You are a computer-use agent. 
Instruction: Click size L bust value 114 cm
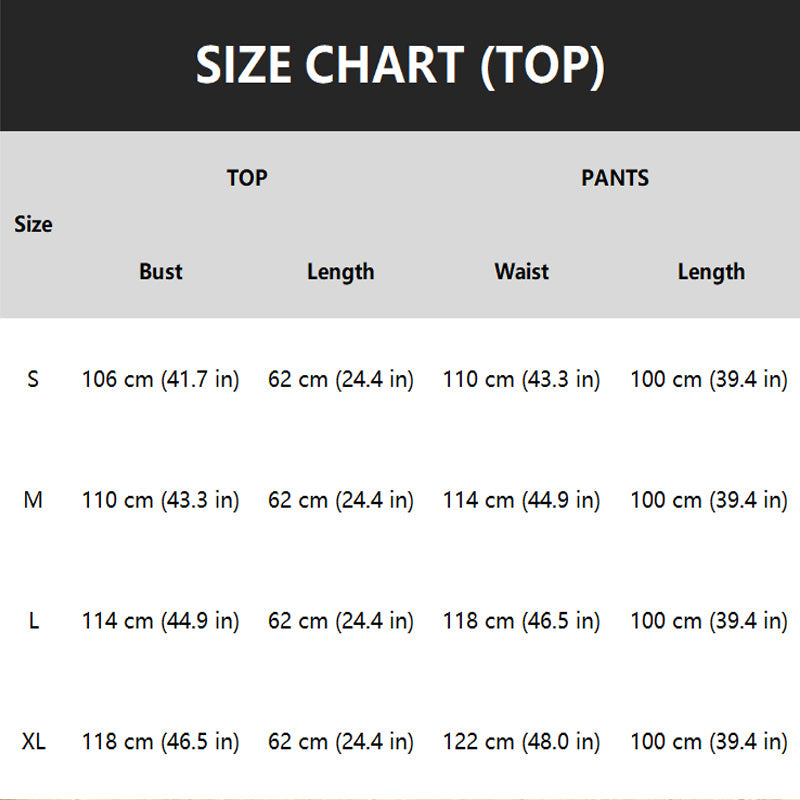[160, 621]
